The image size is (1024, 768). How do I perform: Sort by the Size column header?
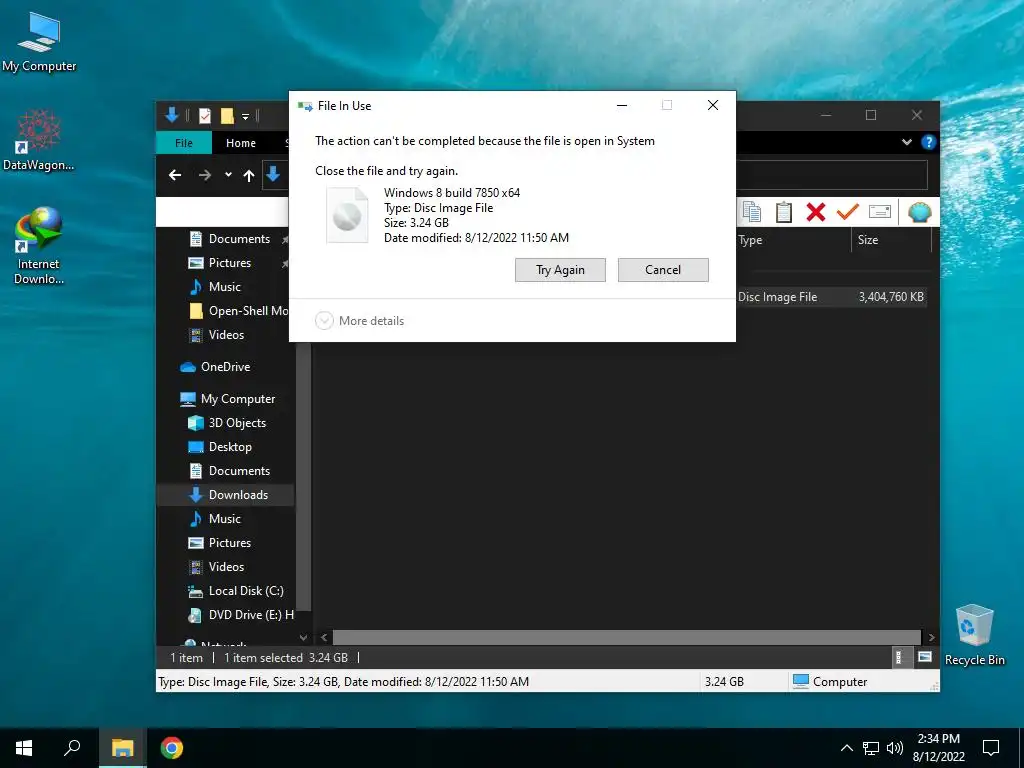(868, 240)
